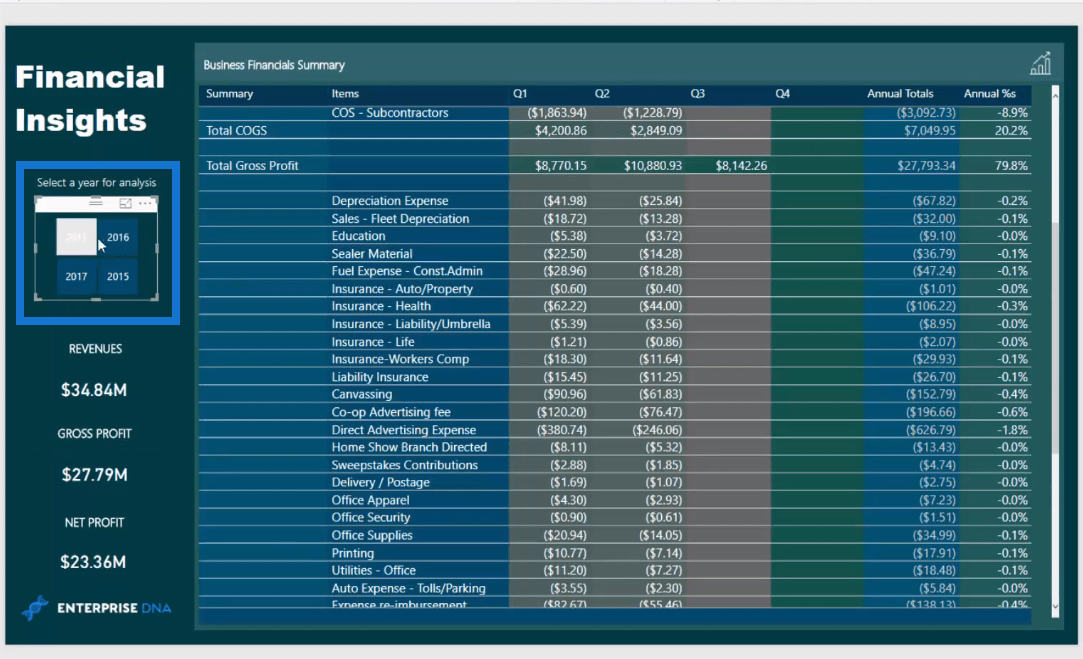Click the Enterprise DNA logo
This screenshot has height=659, width=1083.
(96, 608)
